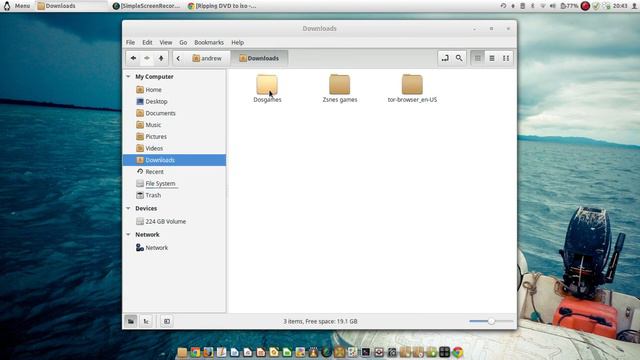Toggle the location entry button
This screenshot has height=360, width=640.
(x=445, y=58)
